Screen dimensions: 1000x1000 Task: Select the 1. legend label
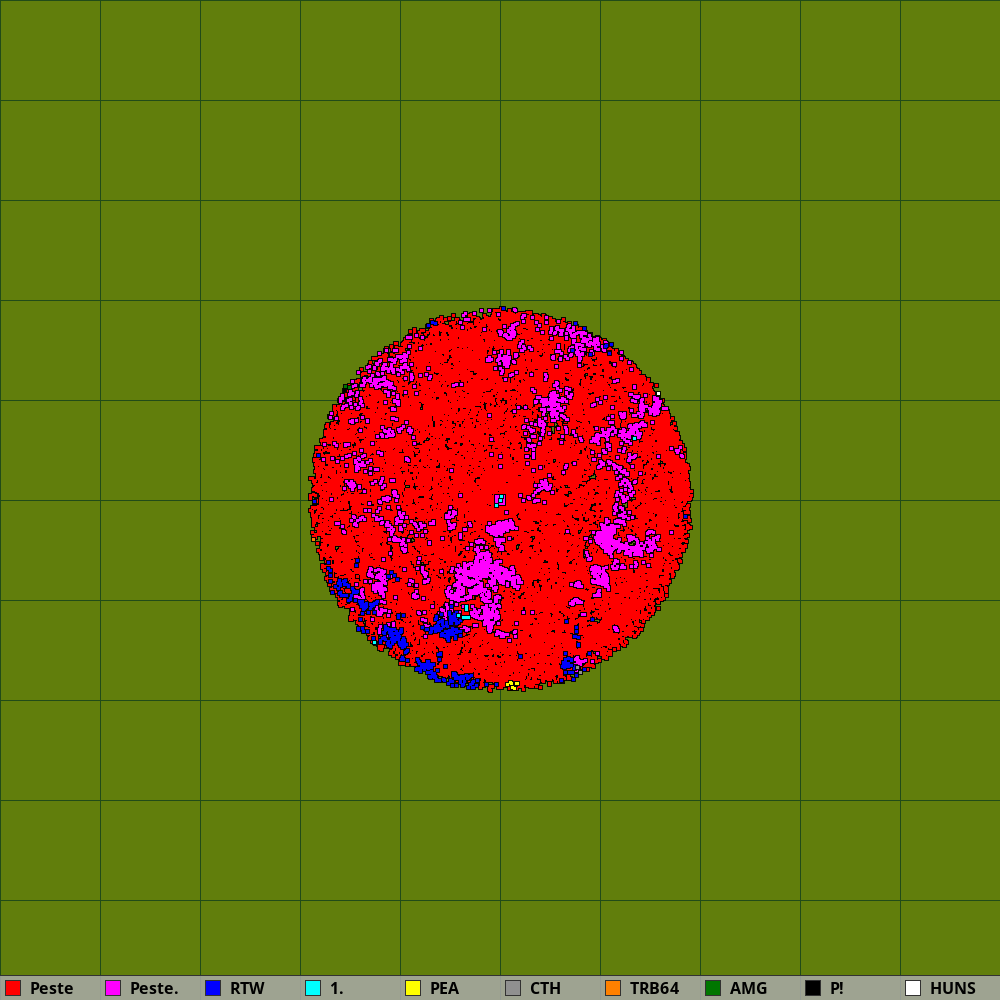tap(337, 988)
